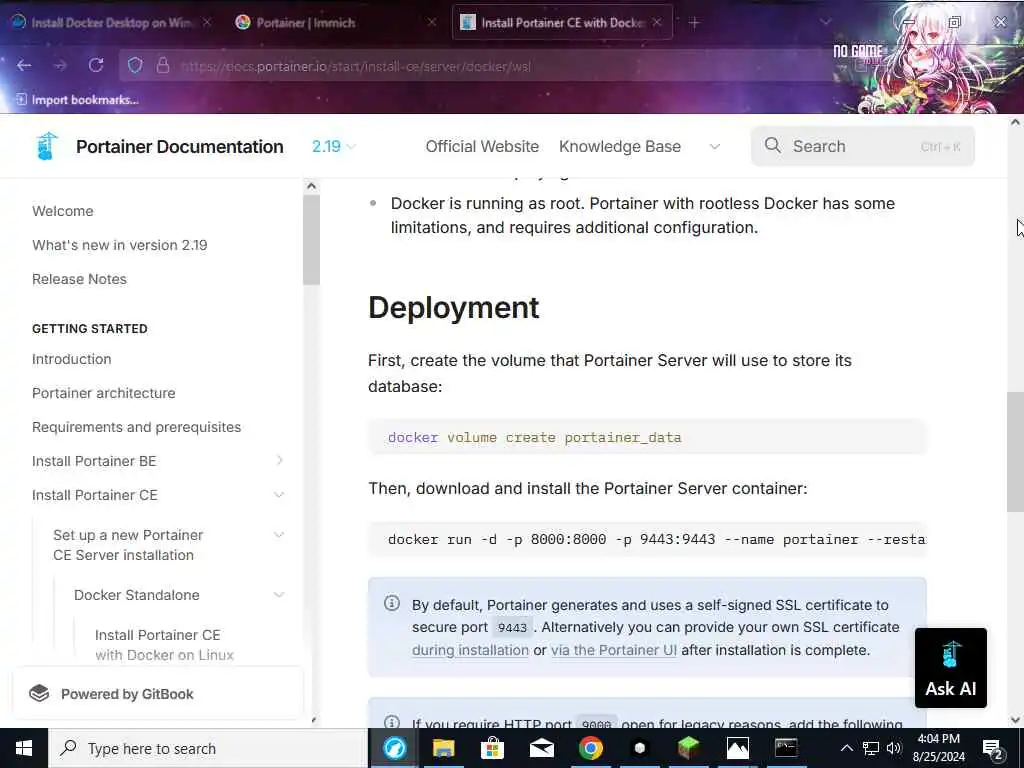Click the Search documentation field
Screen dimensions: 1024x768
863,146
